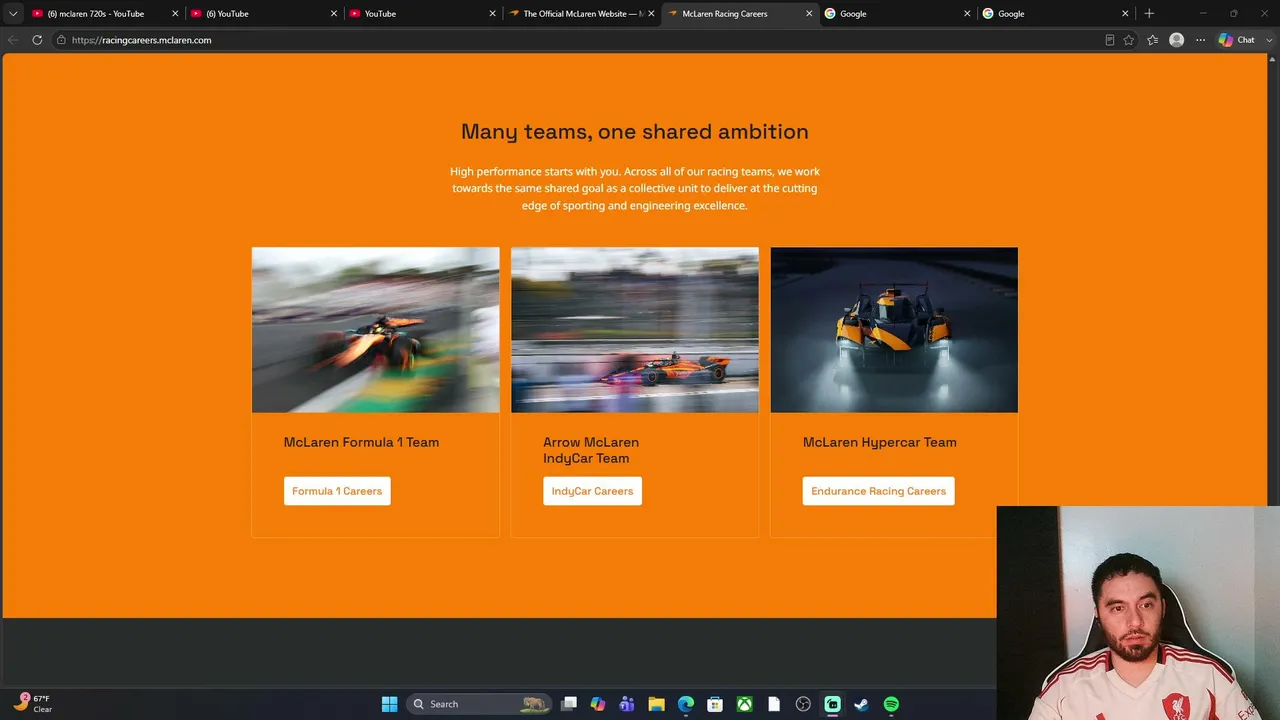Add this page to favorites
The image size is (1280, 720).
(1129, 40)
